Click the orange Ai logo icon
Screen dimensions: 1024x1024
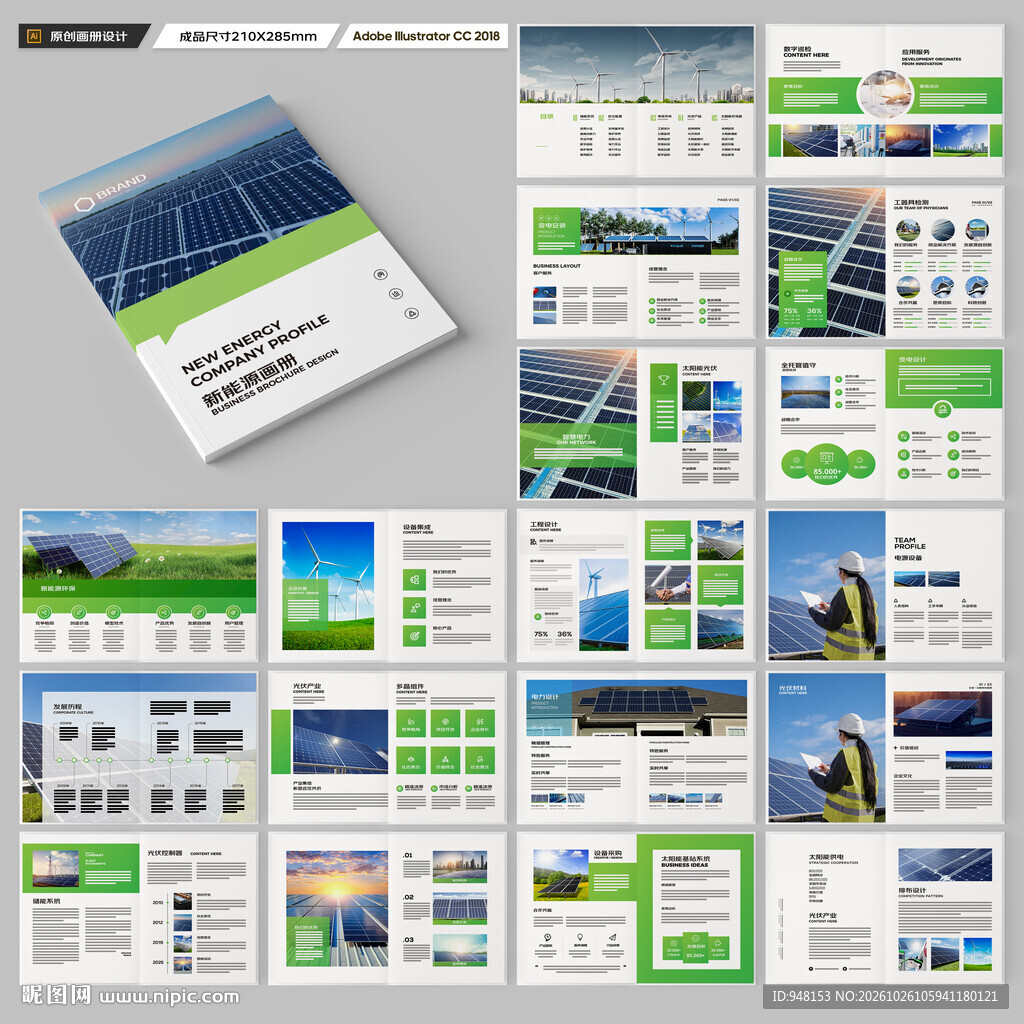pyautogui.click(x=34, y=36)
